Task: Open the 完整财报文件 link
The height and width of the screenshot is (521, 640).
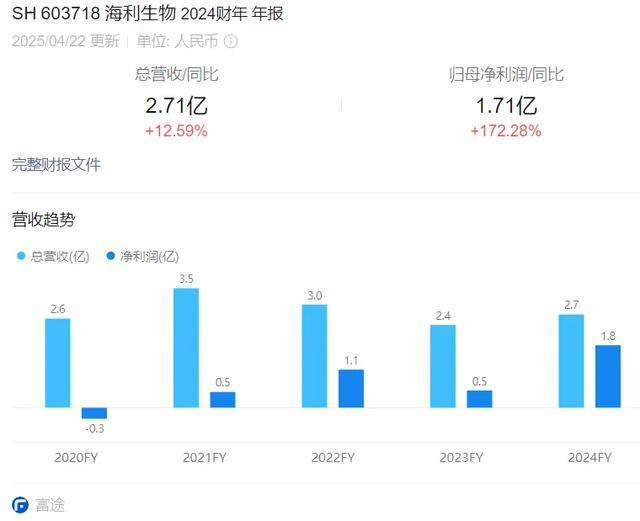Action: tap(56, 165)
